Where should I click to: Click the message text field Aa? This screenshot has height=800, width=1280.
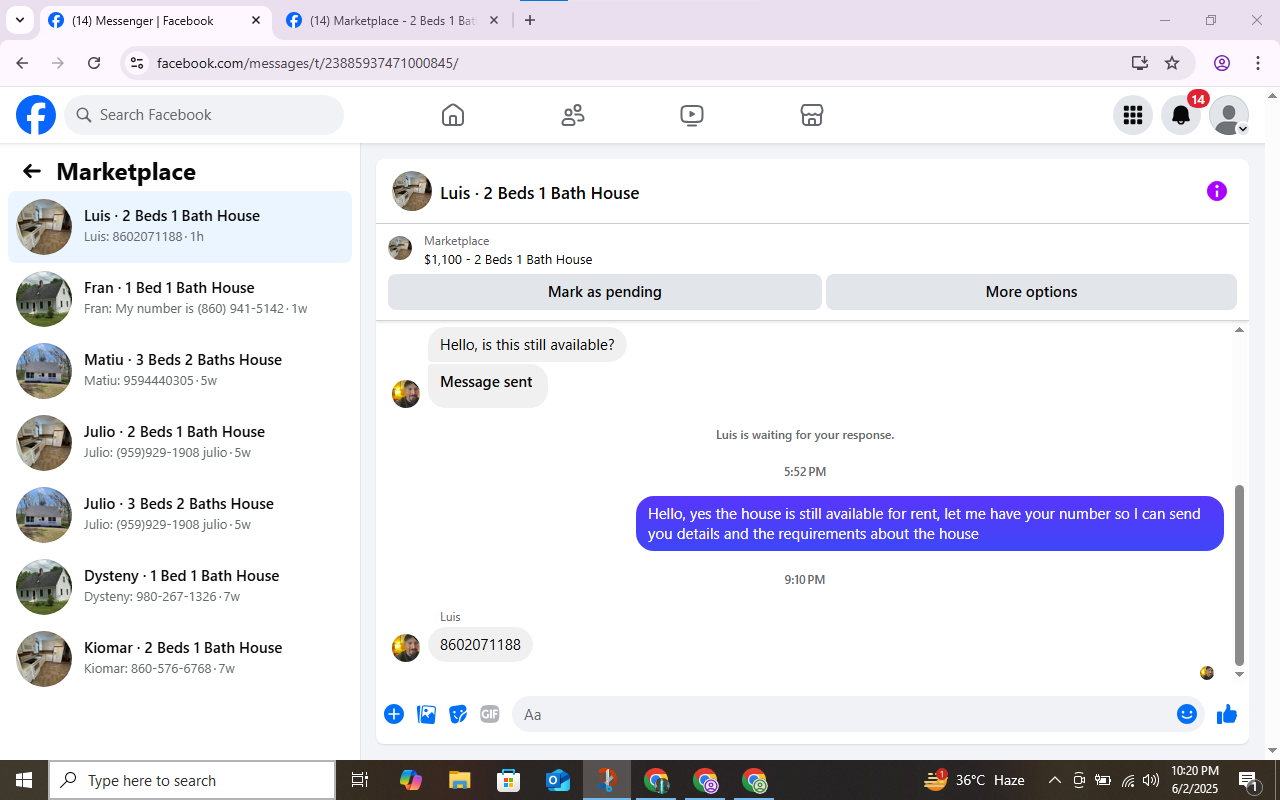tap(858, 714)
